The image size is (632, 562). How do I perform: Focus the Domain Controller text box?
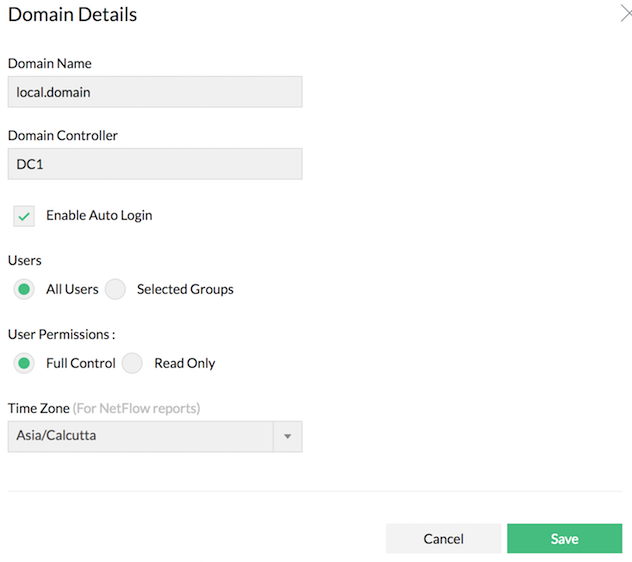click(155, 164)
